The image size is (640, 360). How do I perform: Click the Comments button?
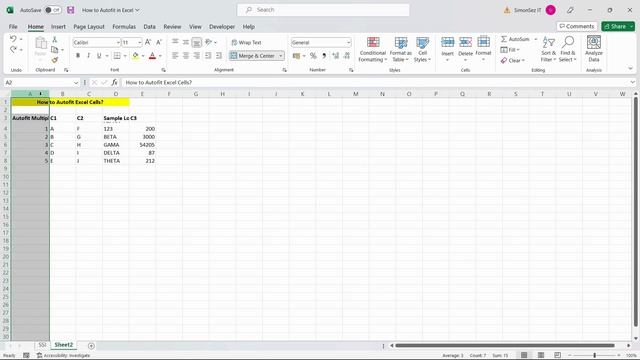point(576,26)
